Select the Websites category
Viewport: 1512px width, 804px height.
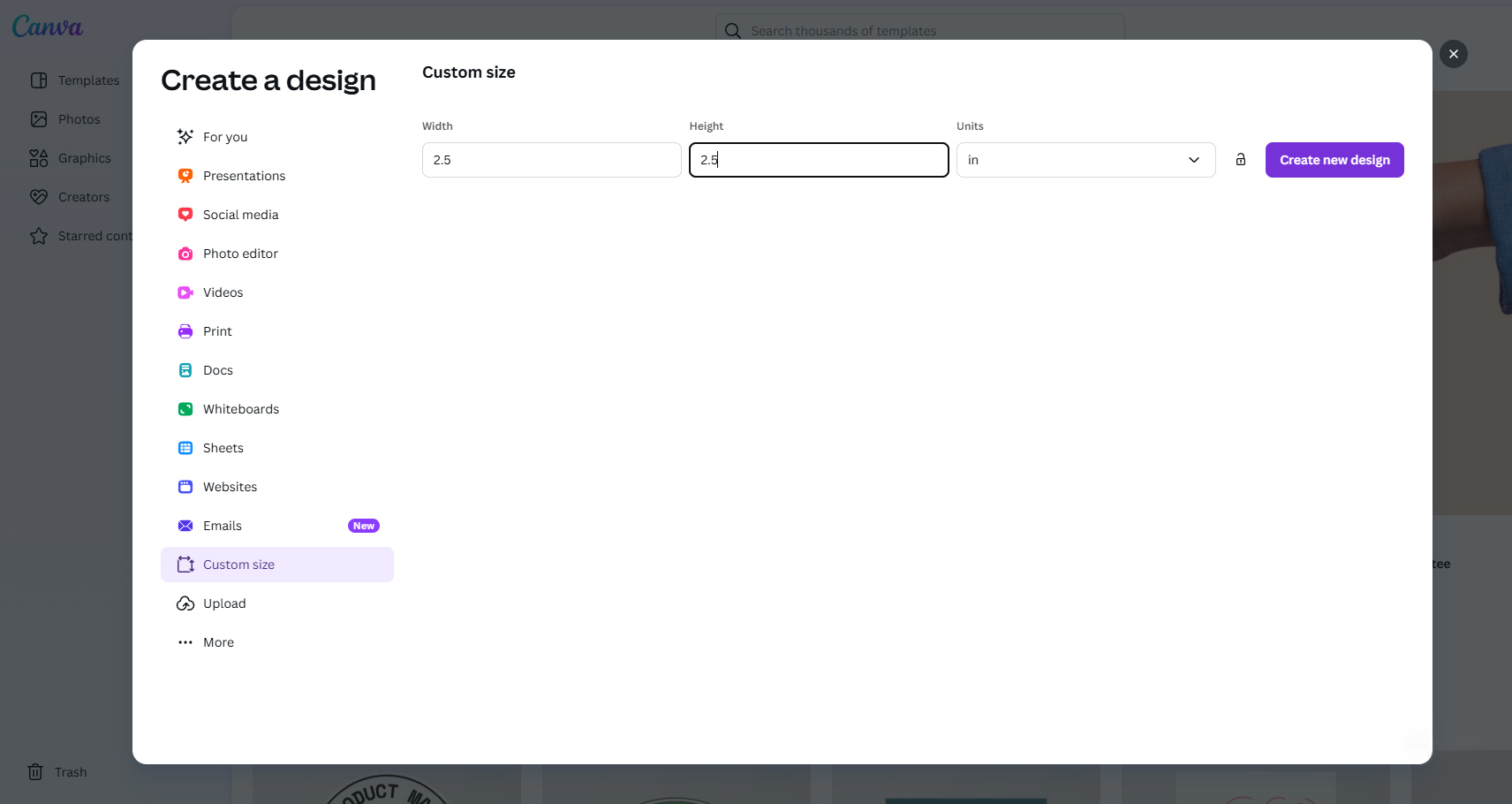230,487
